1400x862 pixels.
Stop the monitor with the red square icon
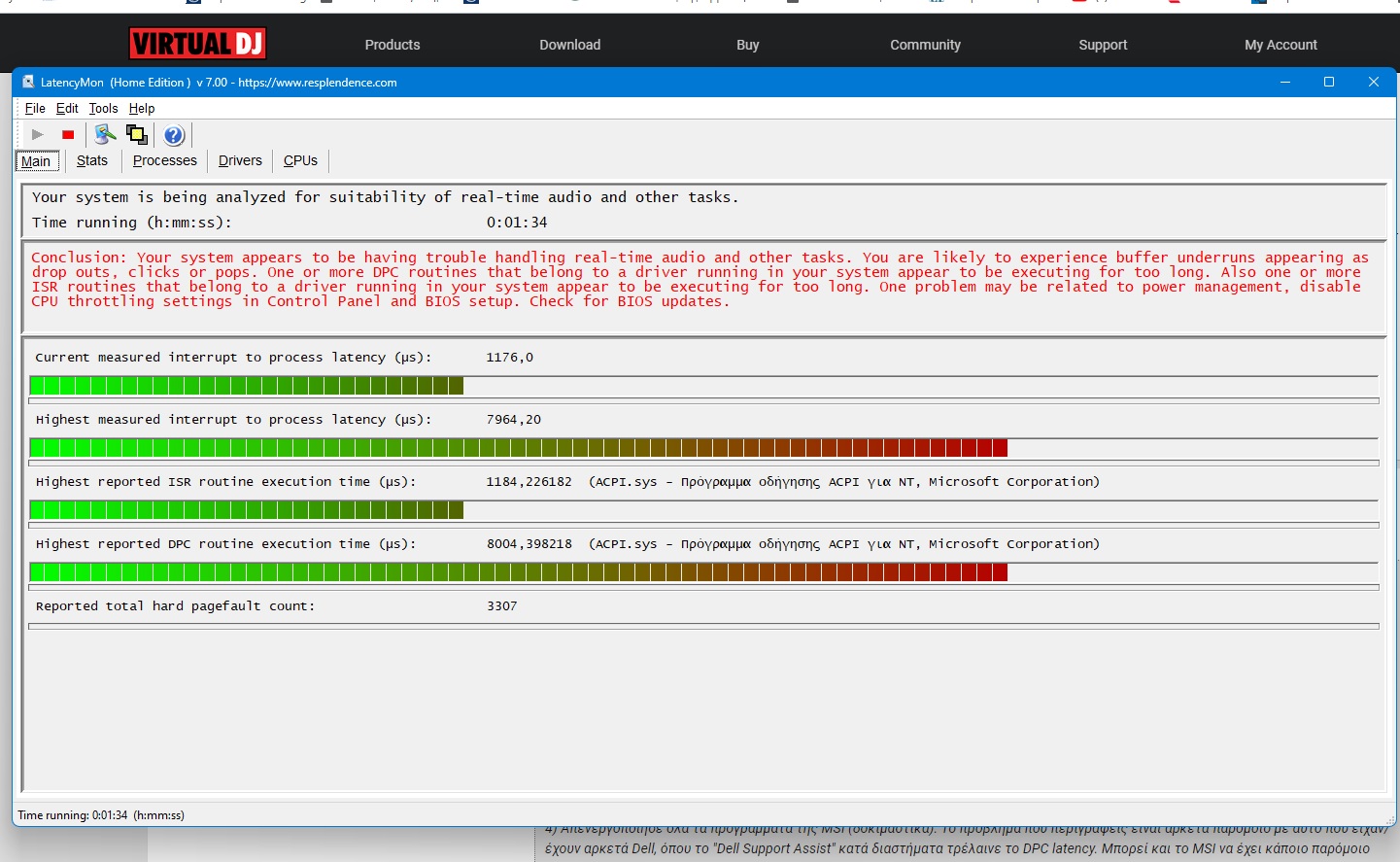[68, 135]
